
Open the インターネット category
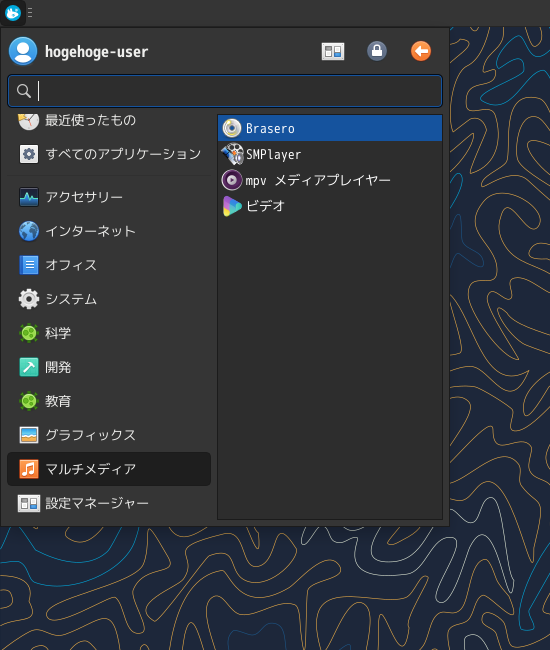(x=109, y=231)
